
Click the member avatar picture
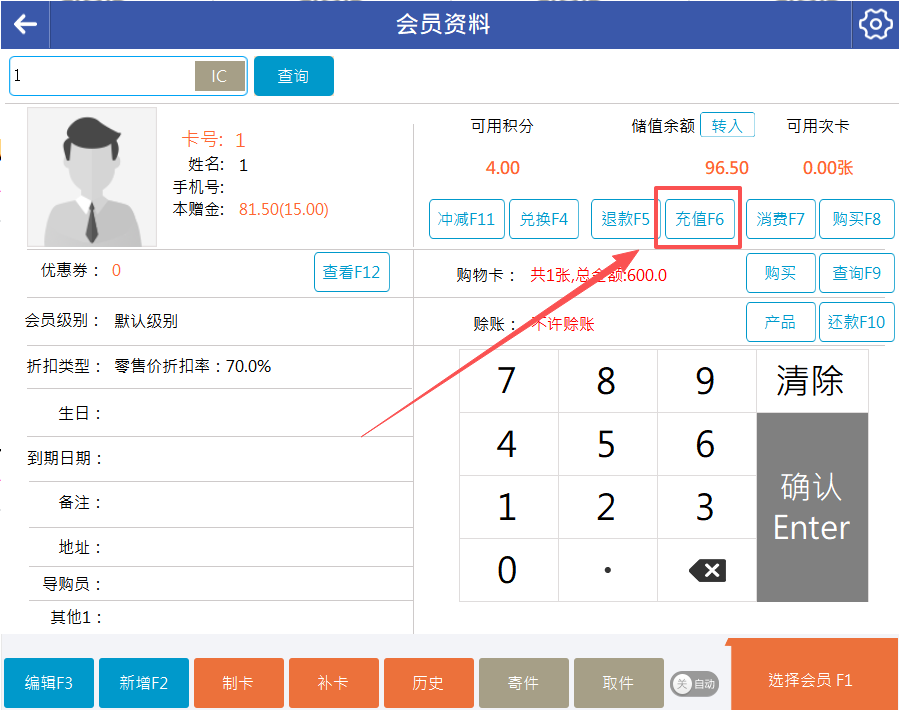point(92,177)
